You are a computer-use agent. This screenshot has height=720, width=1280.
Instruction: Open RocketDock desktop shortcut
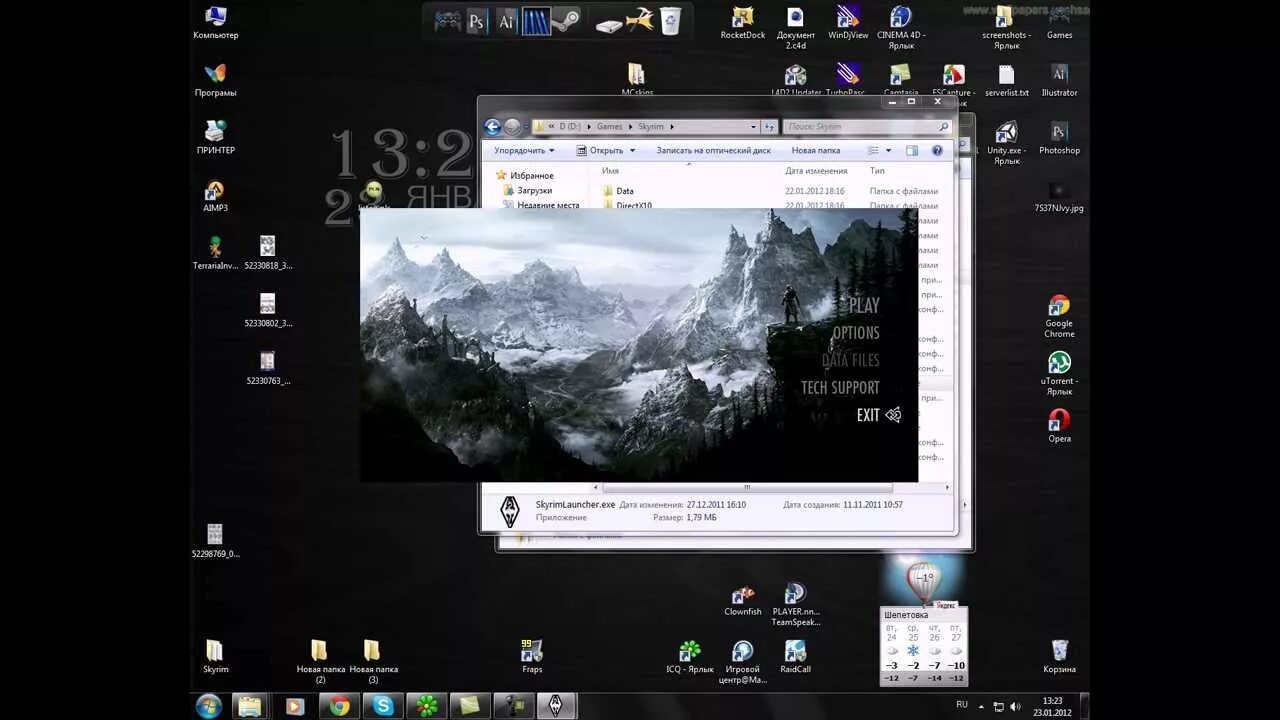point(743,23)
